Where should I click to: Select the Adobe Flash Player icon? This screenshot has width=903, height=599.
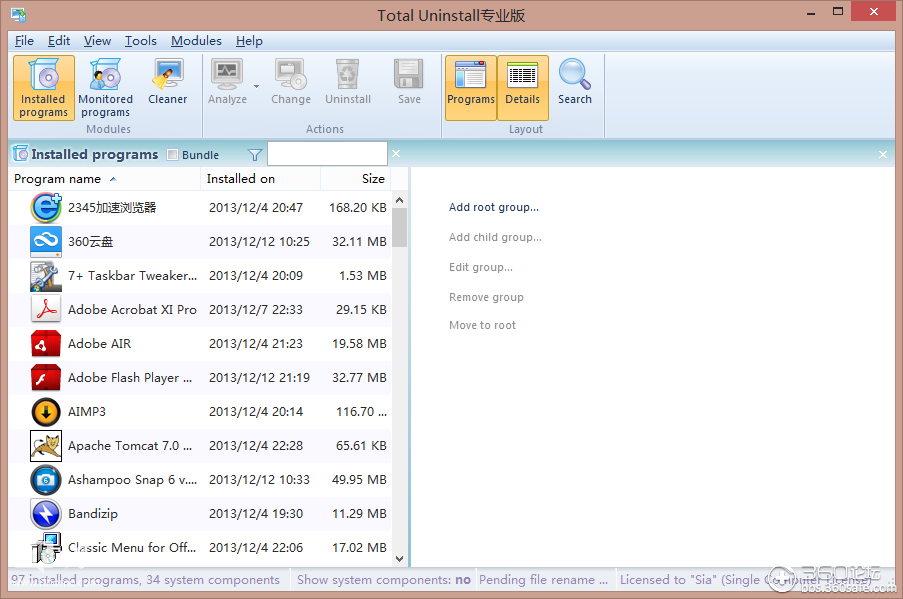(x=46, y=378)
